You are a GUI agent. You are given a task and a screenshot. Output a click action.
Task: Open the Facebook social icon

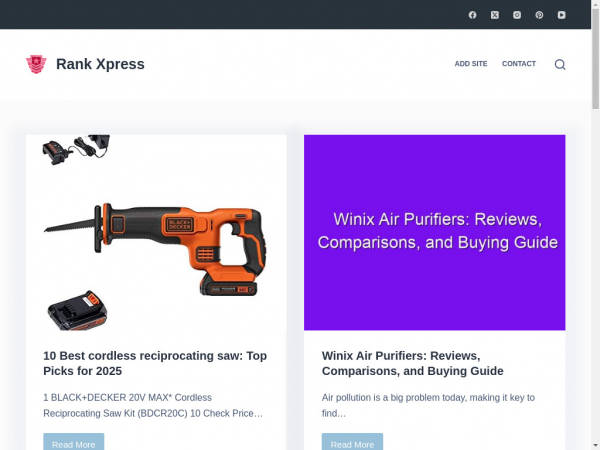click(473, 15)
